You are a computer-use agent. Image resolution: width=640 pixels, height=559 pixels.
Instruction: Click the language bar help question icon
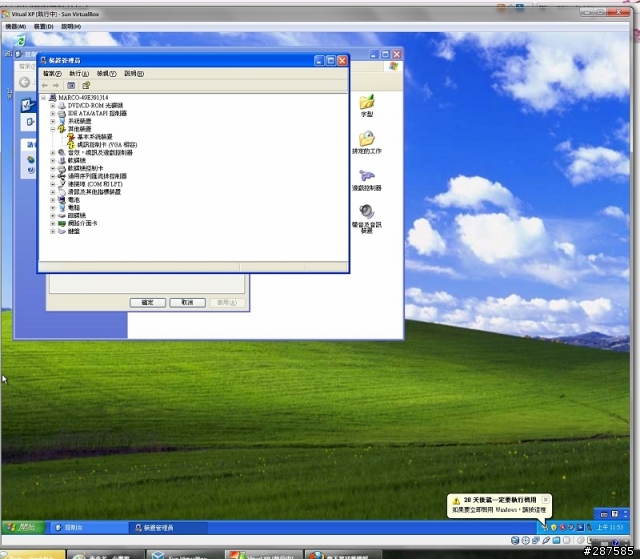(615, 514)
